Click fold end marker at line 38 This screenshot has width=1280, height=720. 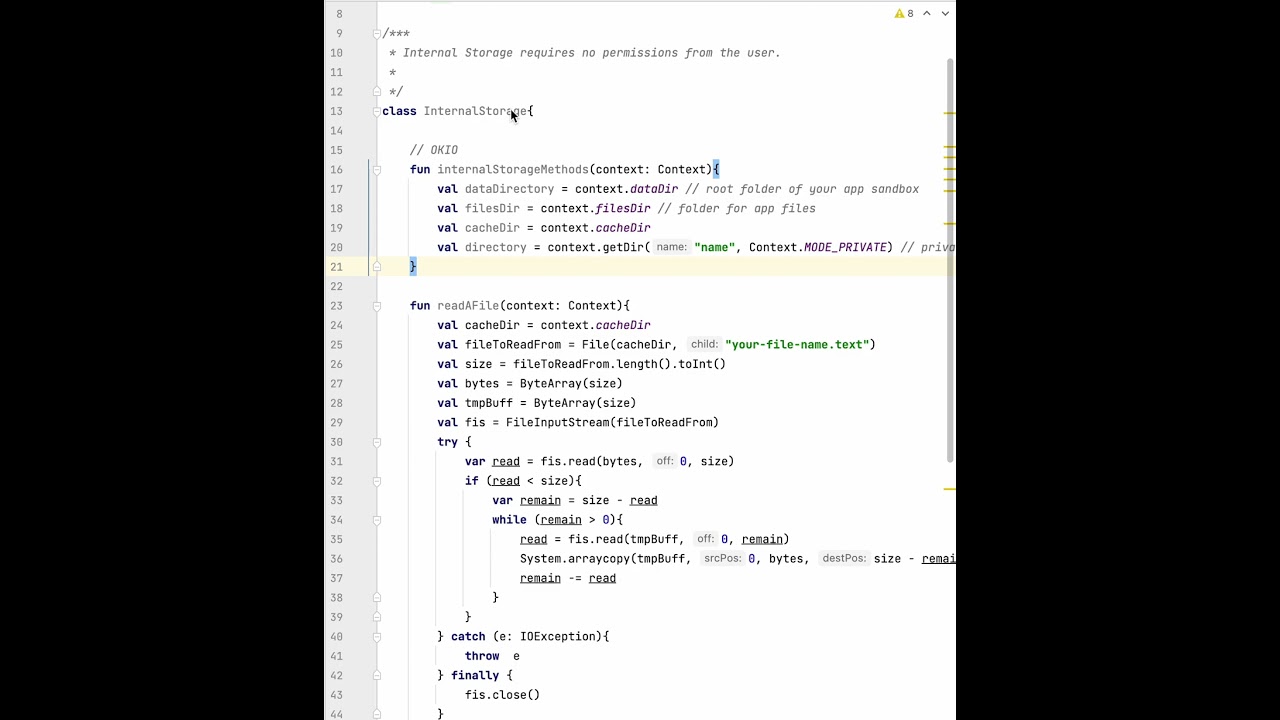click(x=377, y=598)
